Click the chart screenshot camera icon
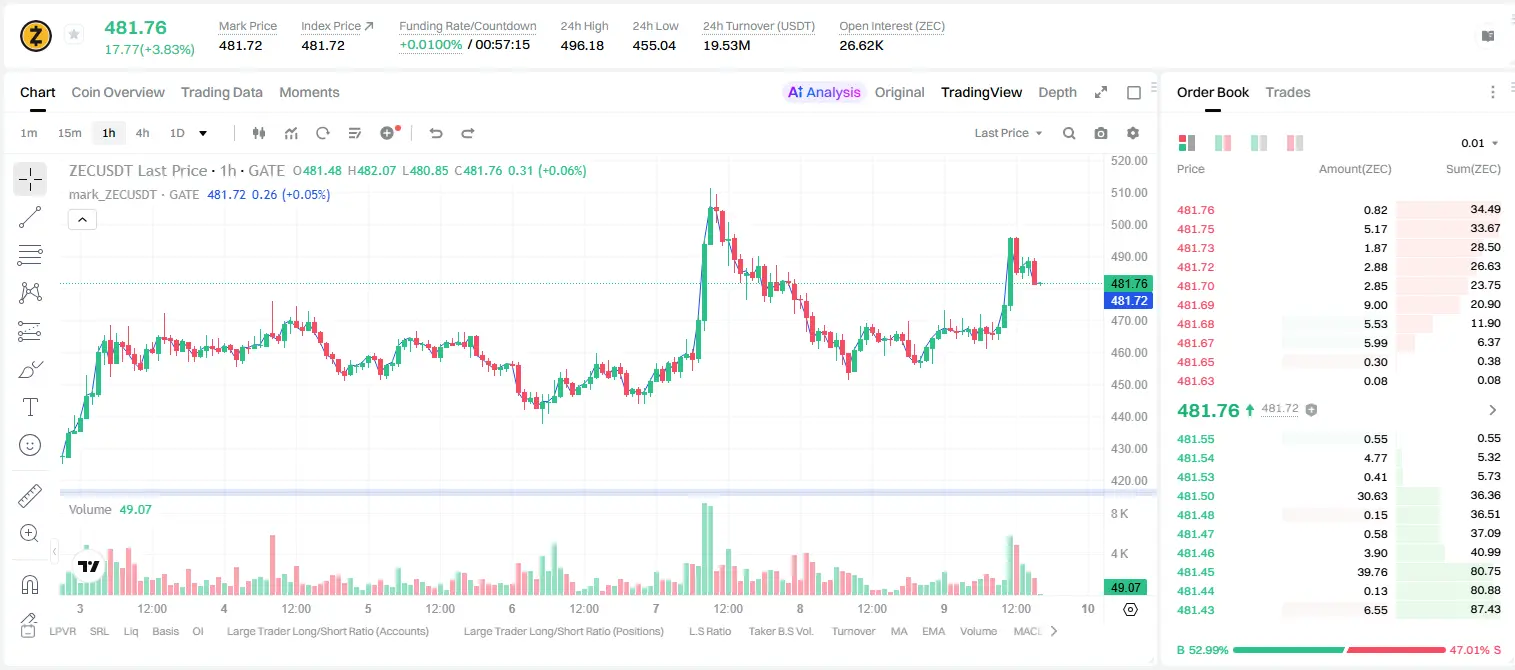Viewport: 1515px width, 670px height. (x=1101, y=133)
